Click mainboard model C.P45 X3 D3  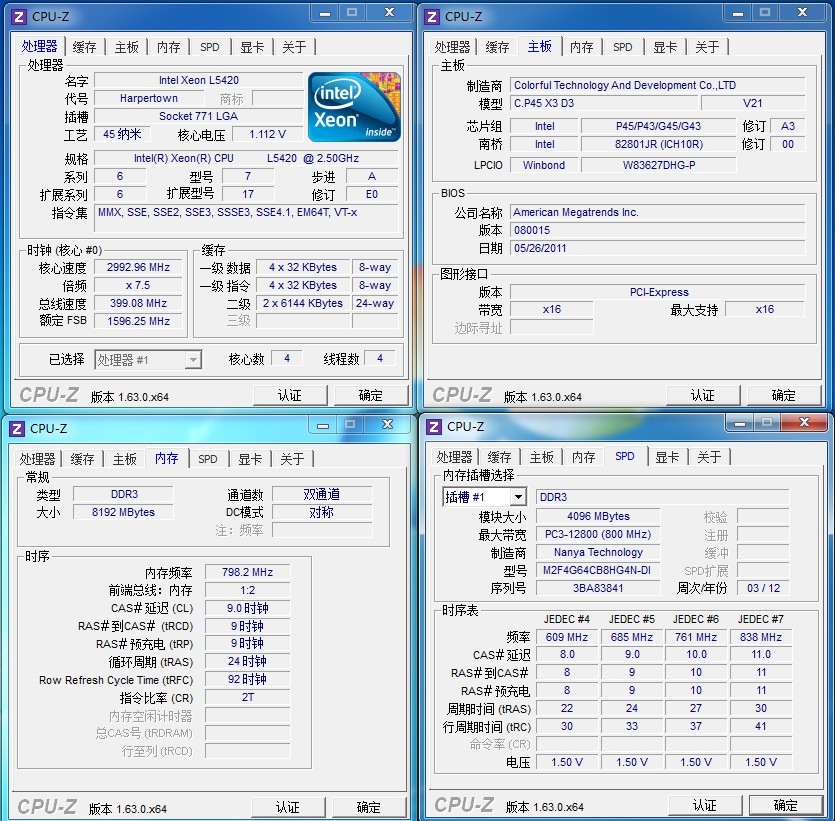point(603,103)
